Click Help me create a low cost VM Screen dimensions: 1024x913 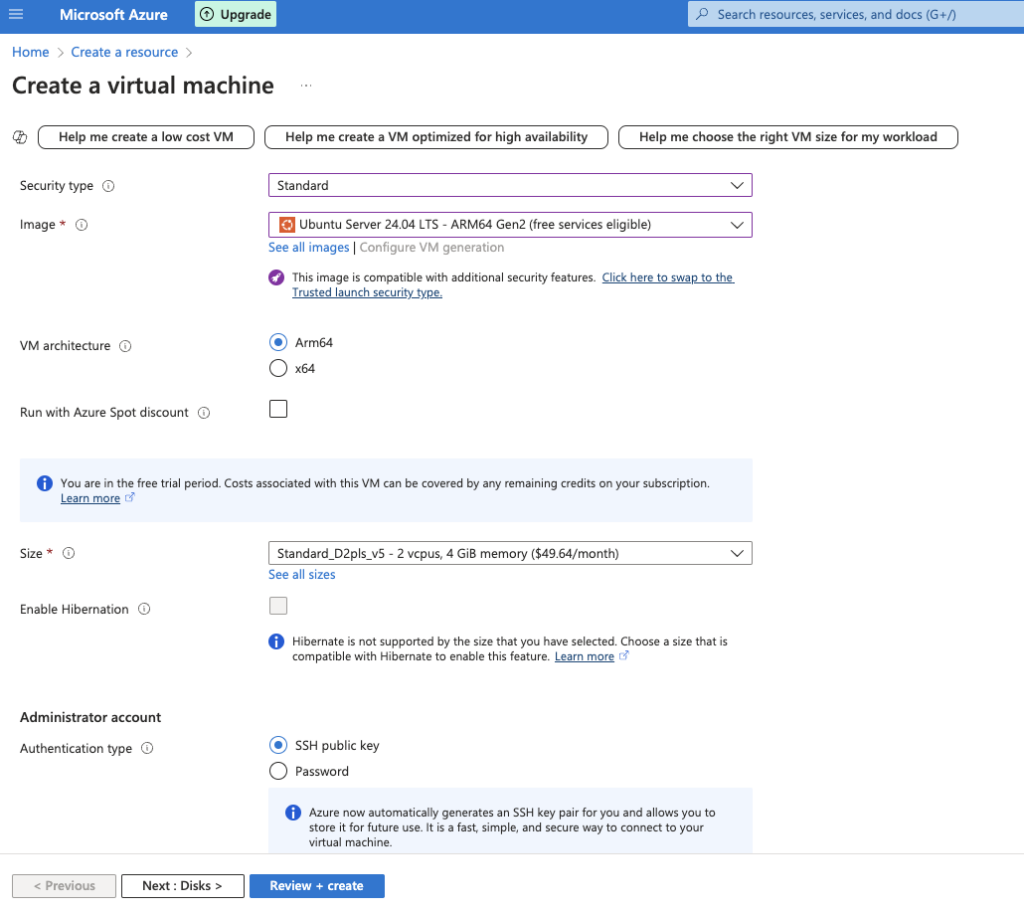[x=146, y=137]
